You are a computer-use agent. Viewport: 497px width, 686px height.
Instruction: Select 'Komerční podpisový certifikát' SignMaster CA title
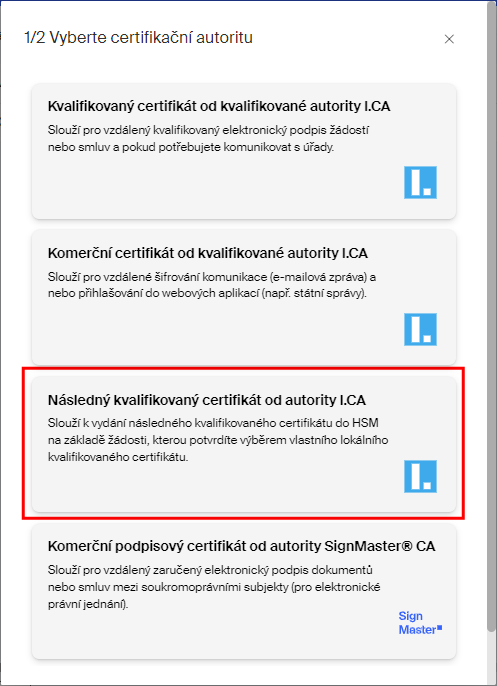pos(242,546)
